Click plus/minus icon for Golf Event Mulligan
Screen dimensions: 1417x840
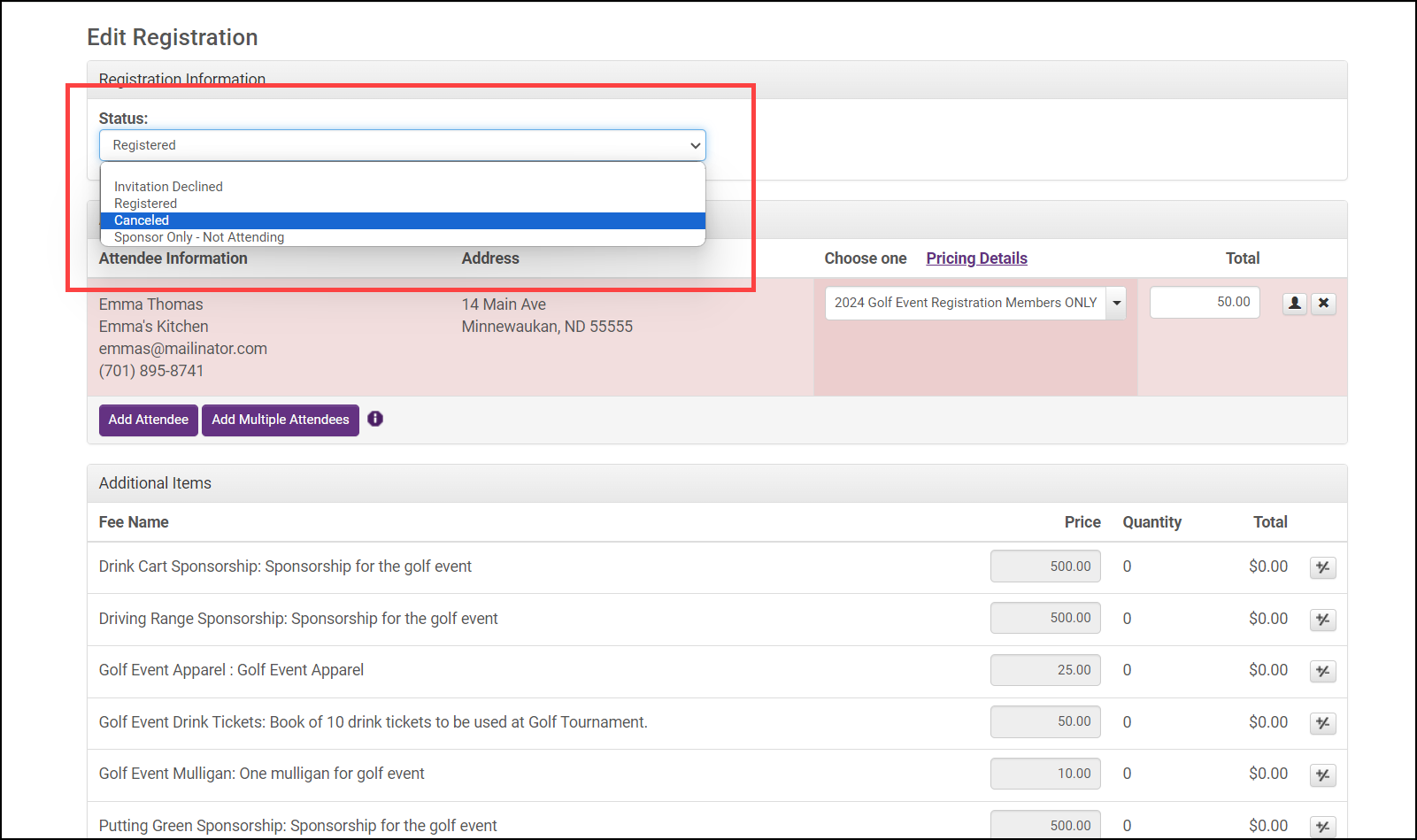click(1322, 775)
